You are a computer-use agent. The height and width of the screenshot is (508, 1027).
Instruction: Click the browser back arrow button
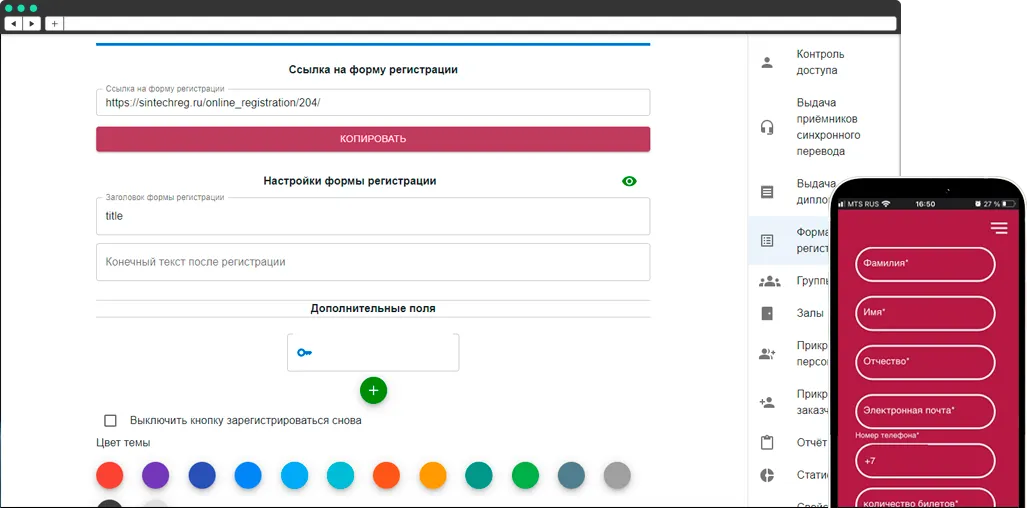tap(14, 24)
